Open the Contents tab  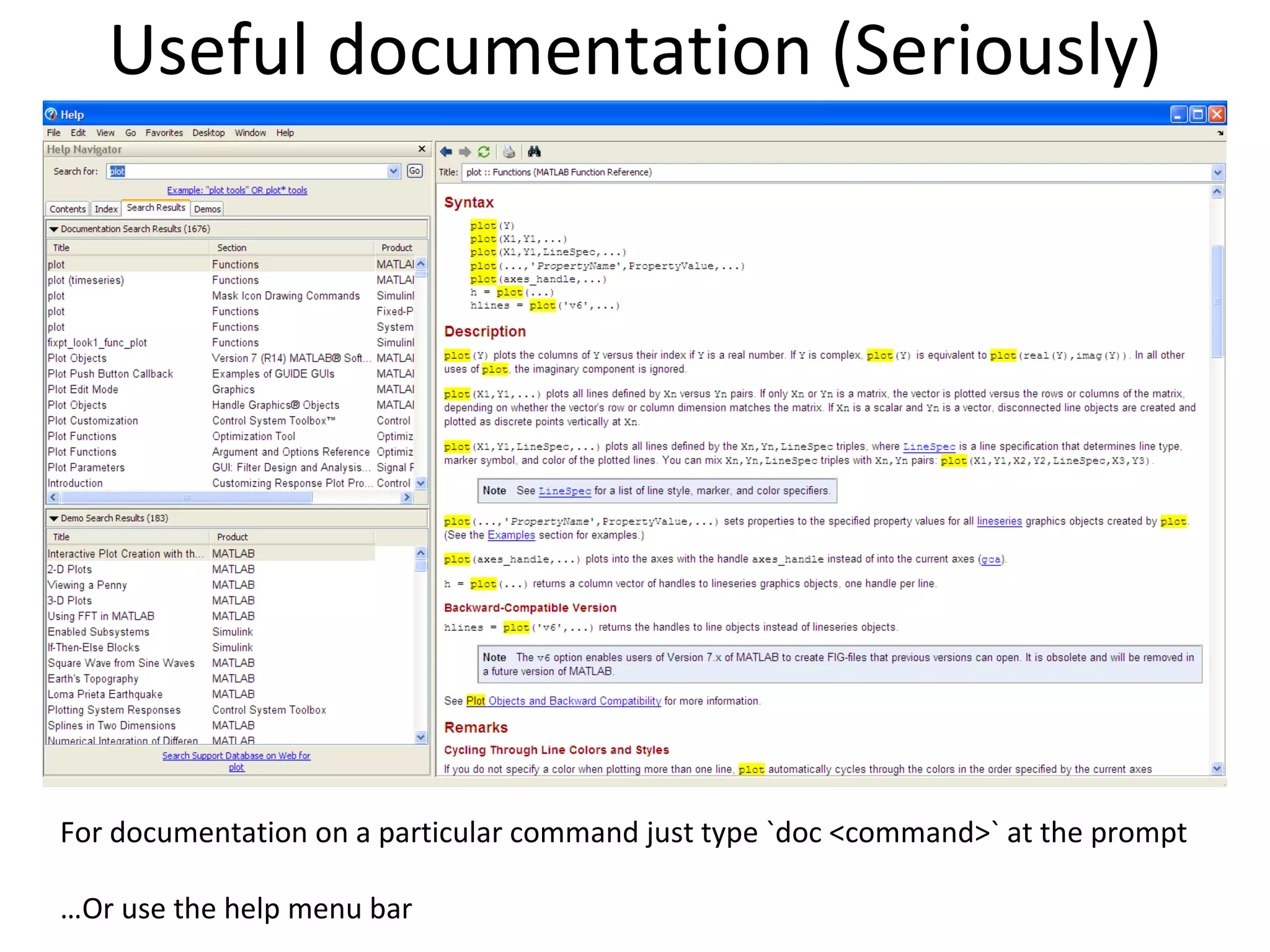pos(68,209)
